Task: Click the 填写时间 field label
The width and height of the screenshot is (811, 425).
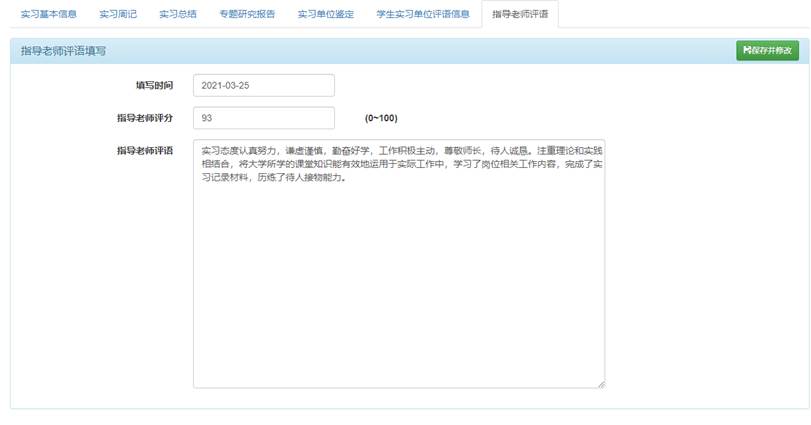Action: [x=154, y=86]
